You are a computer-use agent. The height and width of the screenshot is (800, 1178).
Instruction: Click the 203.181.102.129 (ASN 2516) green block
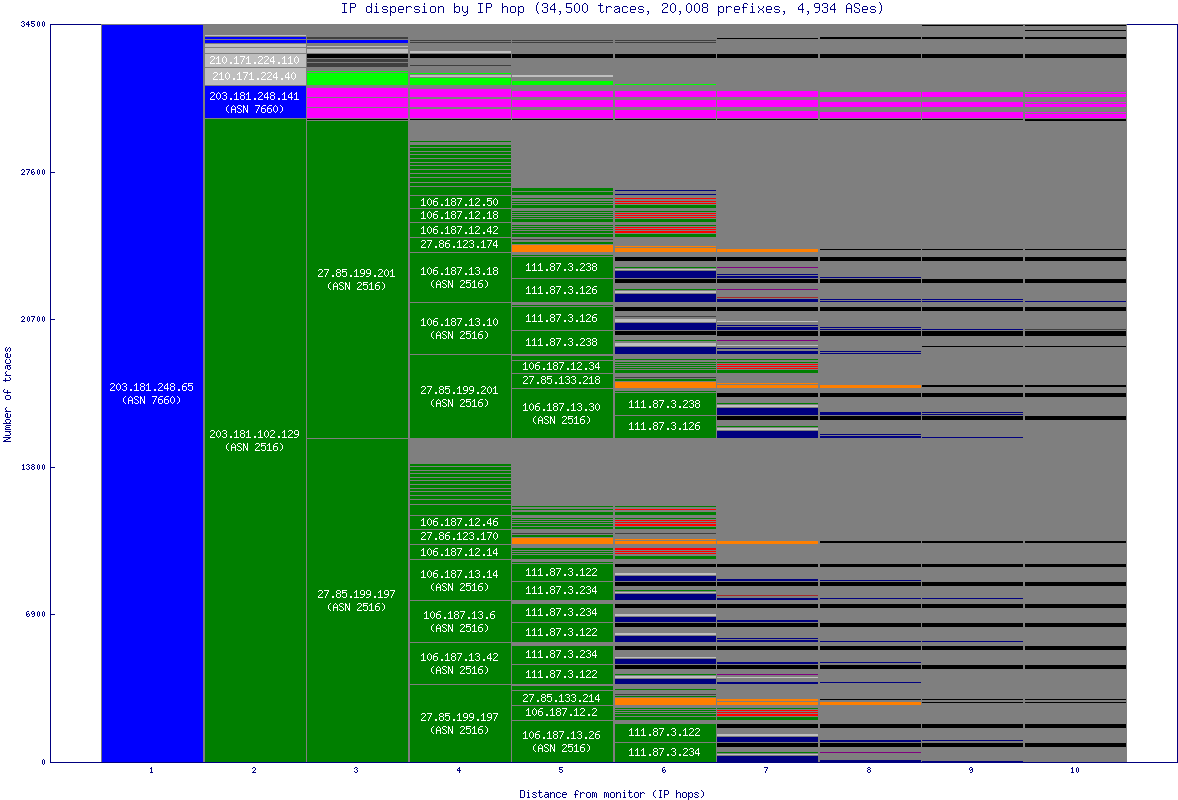(x=254, y=440)
